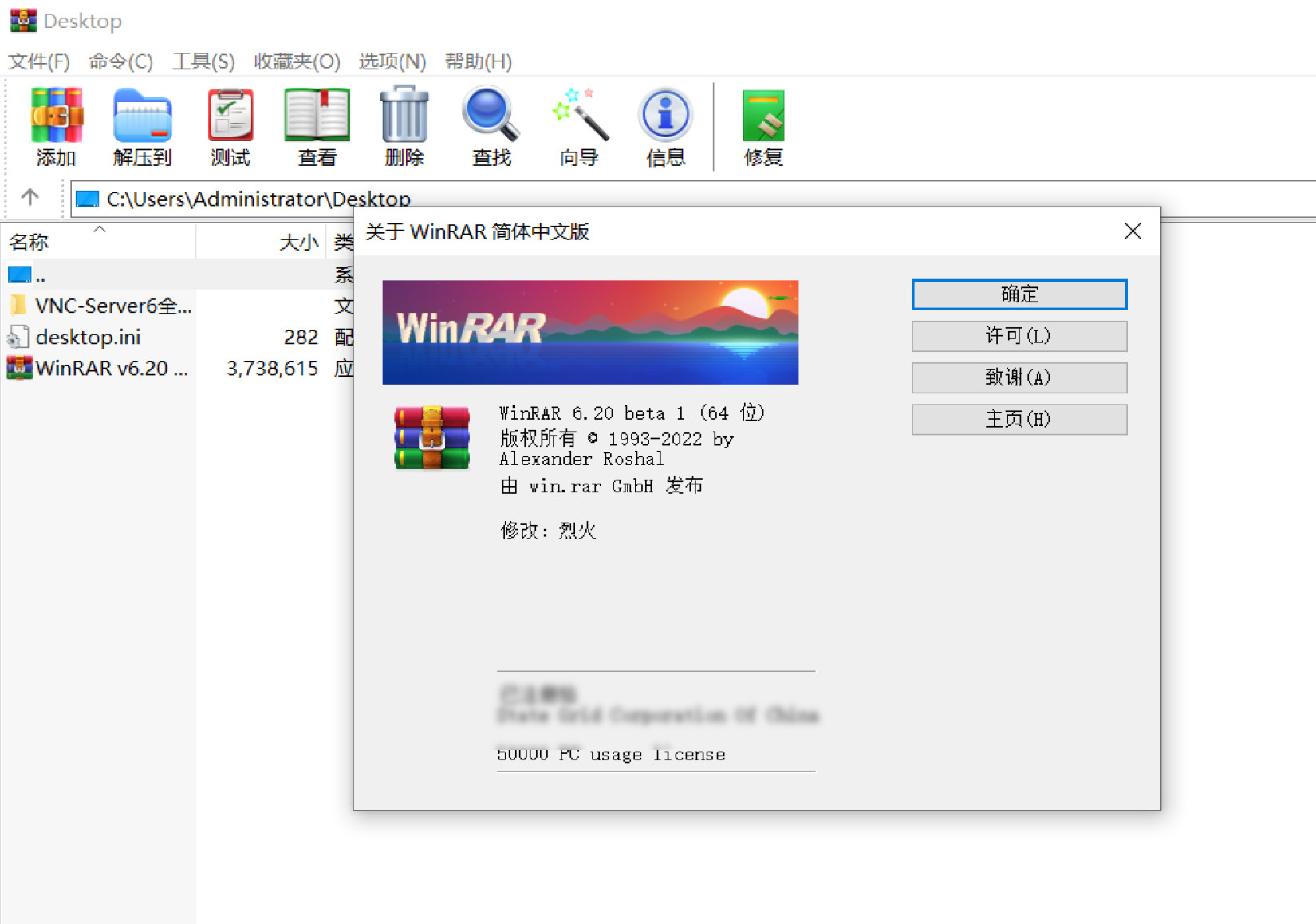
Task: Go up one folder with the arrow
Action: (x=30, y=197)
